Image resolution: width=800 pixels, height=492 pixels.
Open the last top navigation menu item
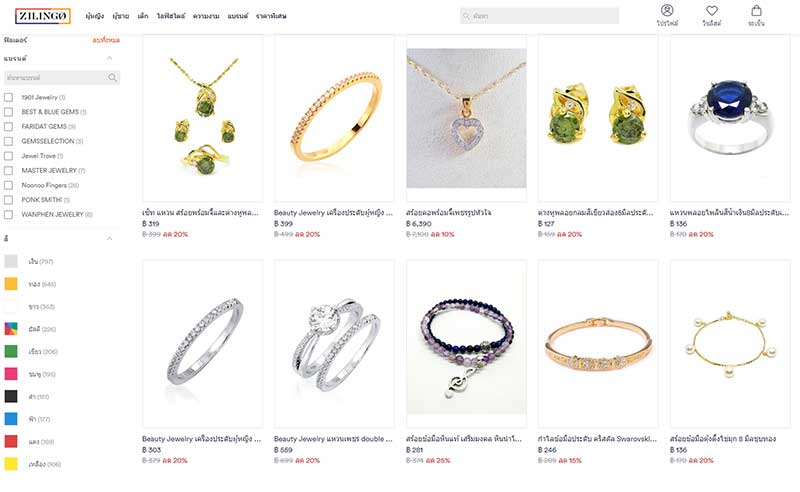point(271,16)
